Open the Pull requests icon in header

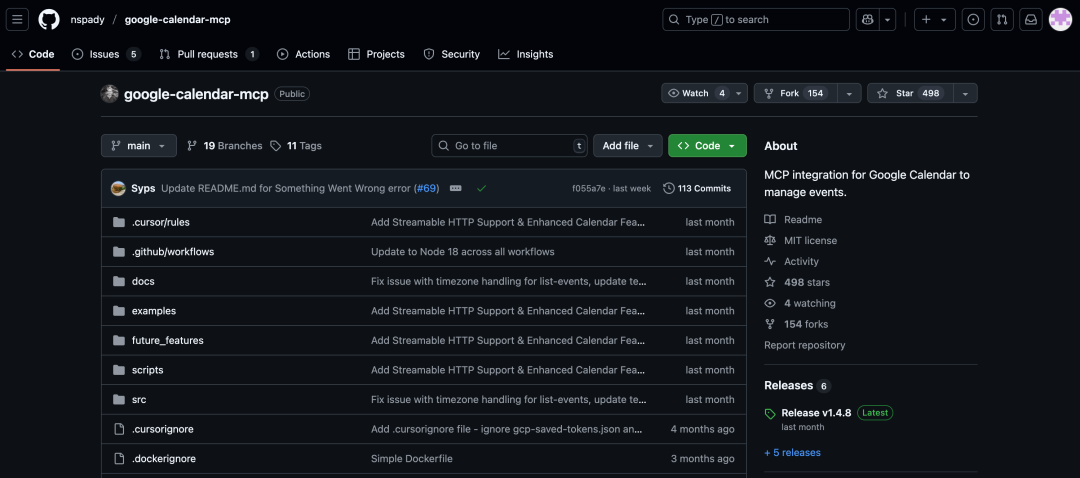pyautogui.click(x=1002, y=19)
